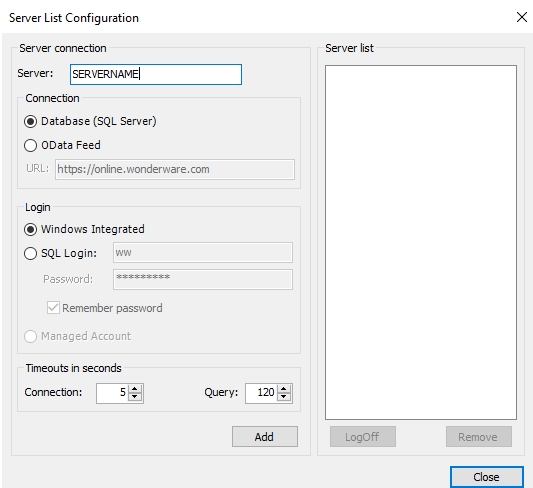Decrease the Query timeout with down arrow
Screen dimensions: 533x488
[x=284, y=397]
